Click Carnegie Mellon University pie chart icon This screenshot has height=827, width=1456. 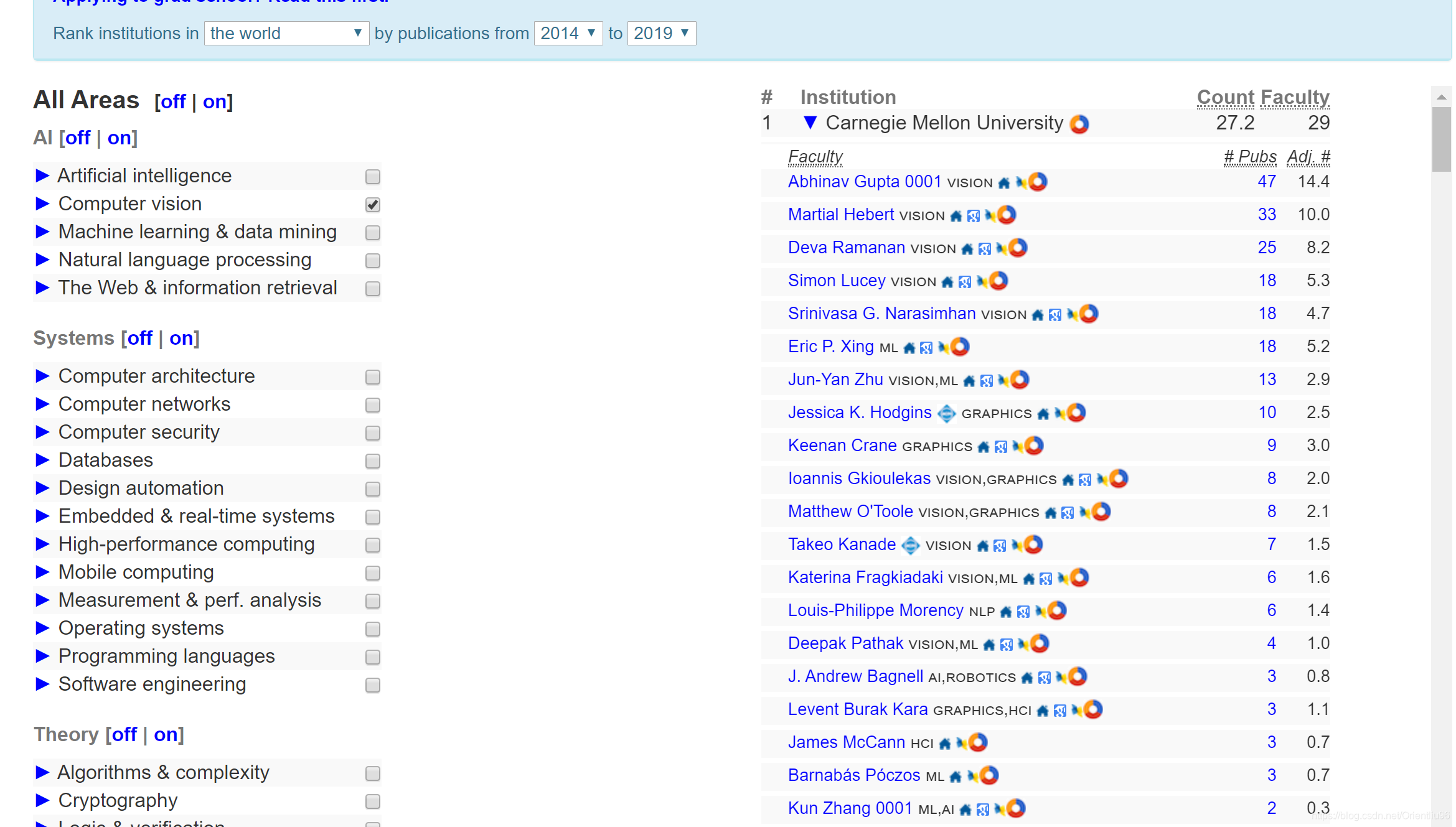(1079, 124)
